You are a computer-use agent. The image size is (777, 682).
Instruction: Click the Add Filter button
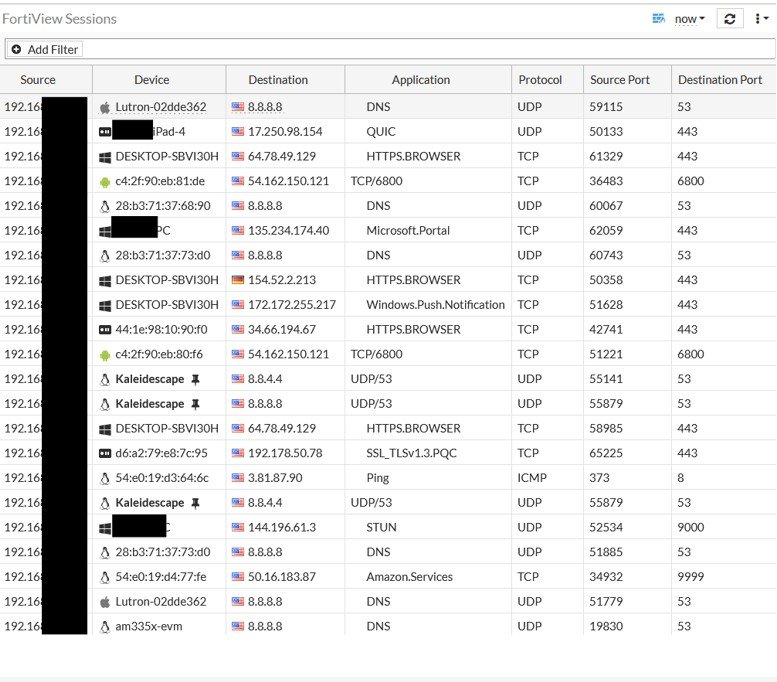[x=45, y=49]
